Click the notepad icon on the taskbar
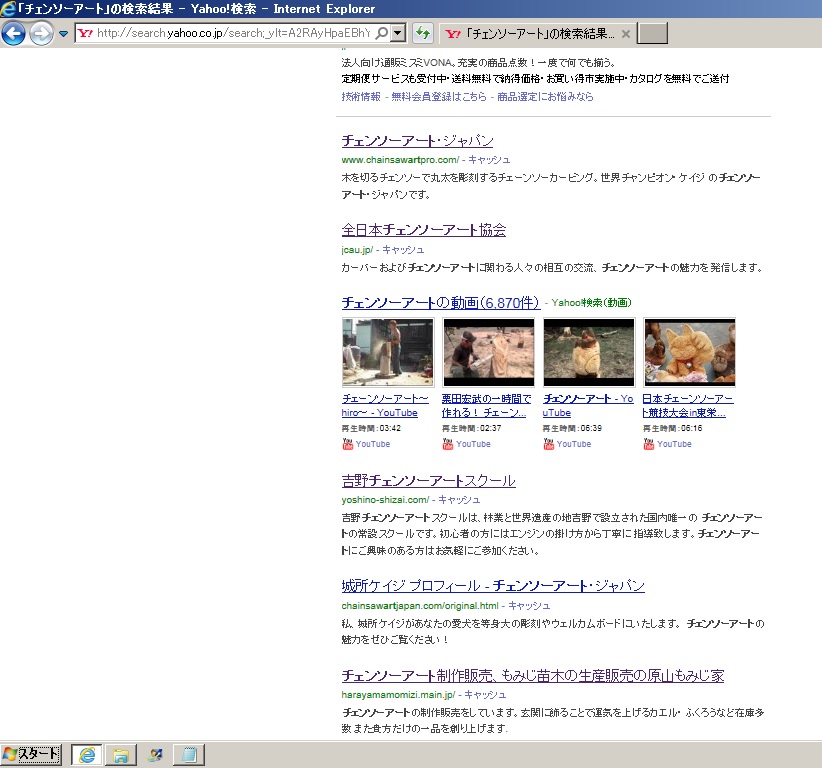The image size is (822, 769). point(190,755)
